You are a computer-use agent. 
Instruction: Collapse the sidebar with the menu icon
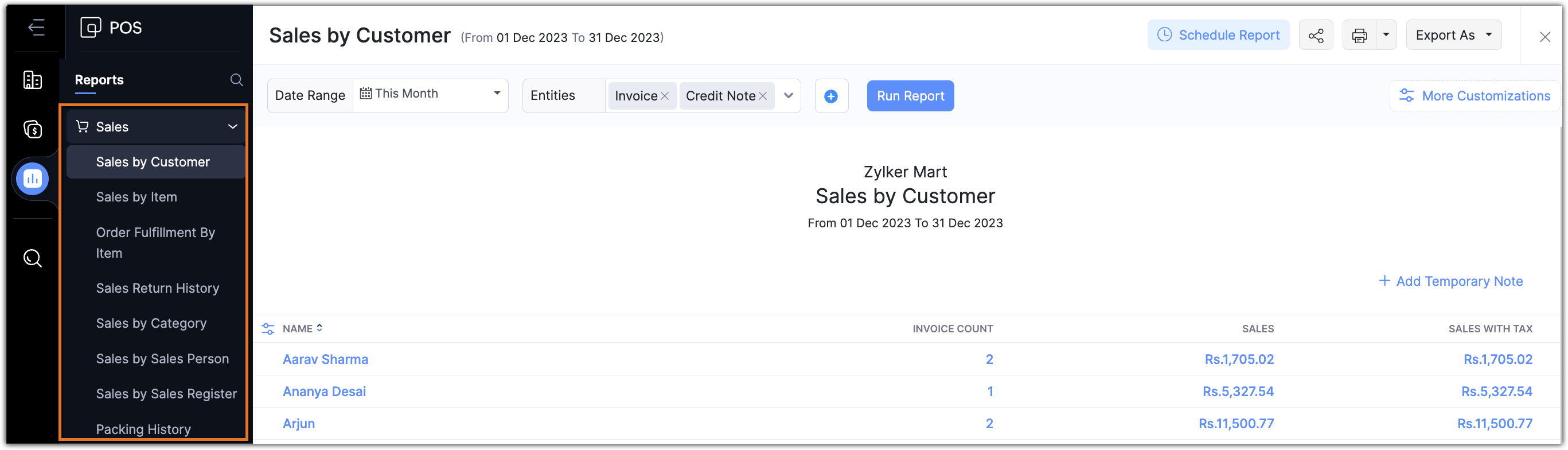pyautogui.click(x=37, y=28)
